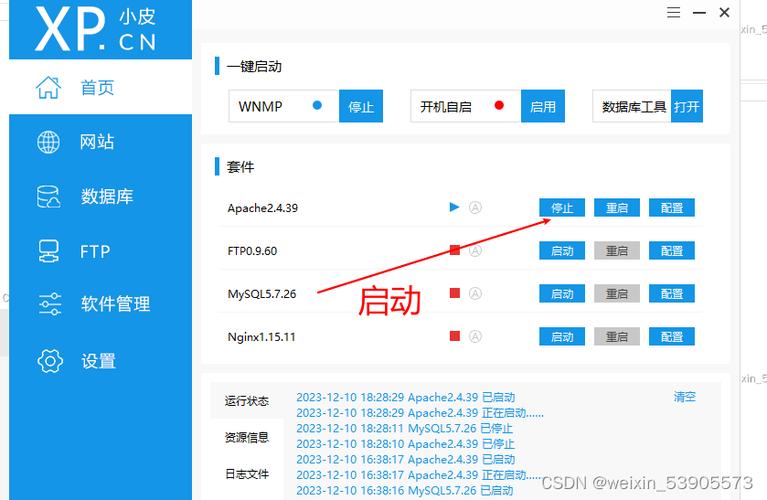Click the 开机自启 red status dot
Viewport: 767px width, 500px height.
(499, 105)
